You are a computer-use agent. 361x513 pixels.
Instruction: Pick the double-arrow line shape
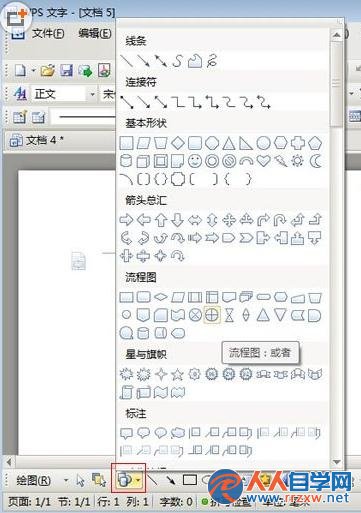pyautogui.click(x=161, y=61)
